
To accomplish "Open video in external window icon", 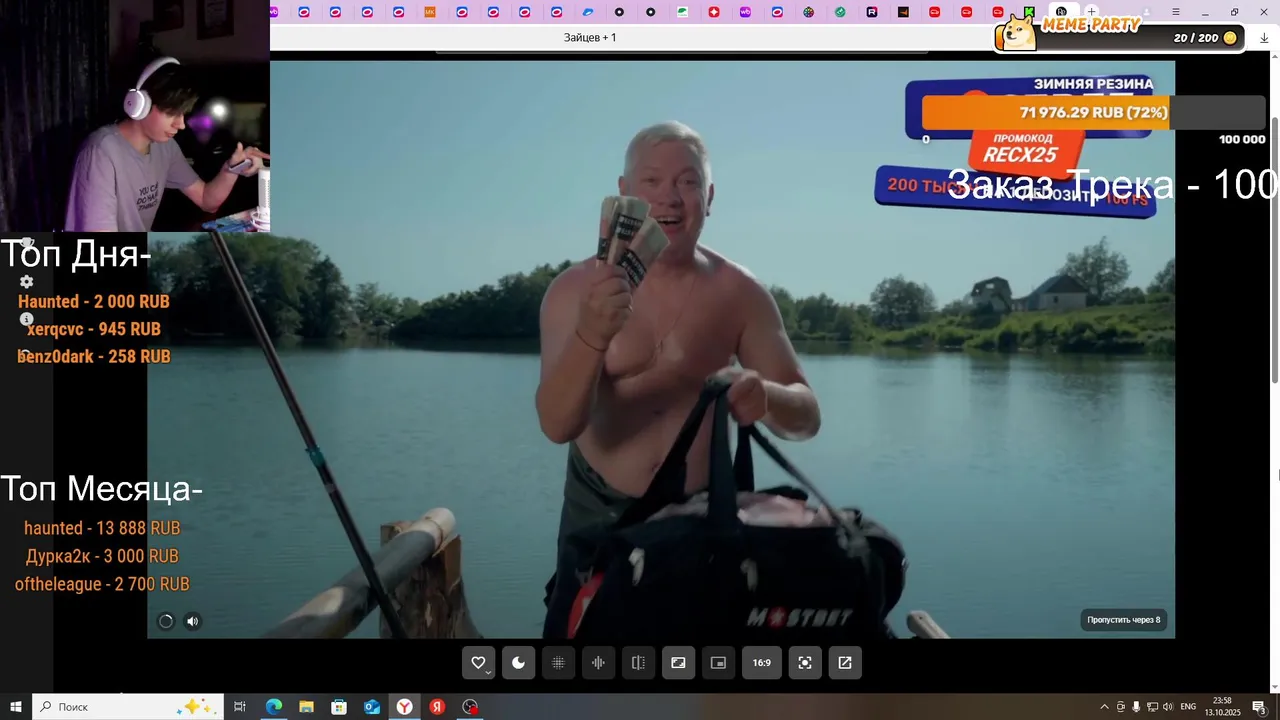I will coord(845,662).
